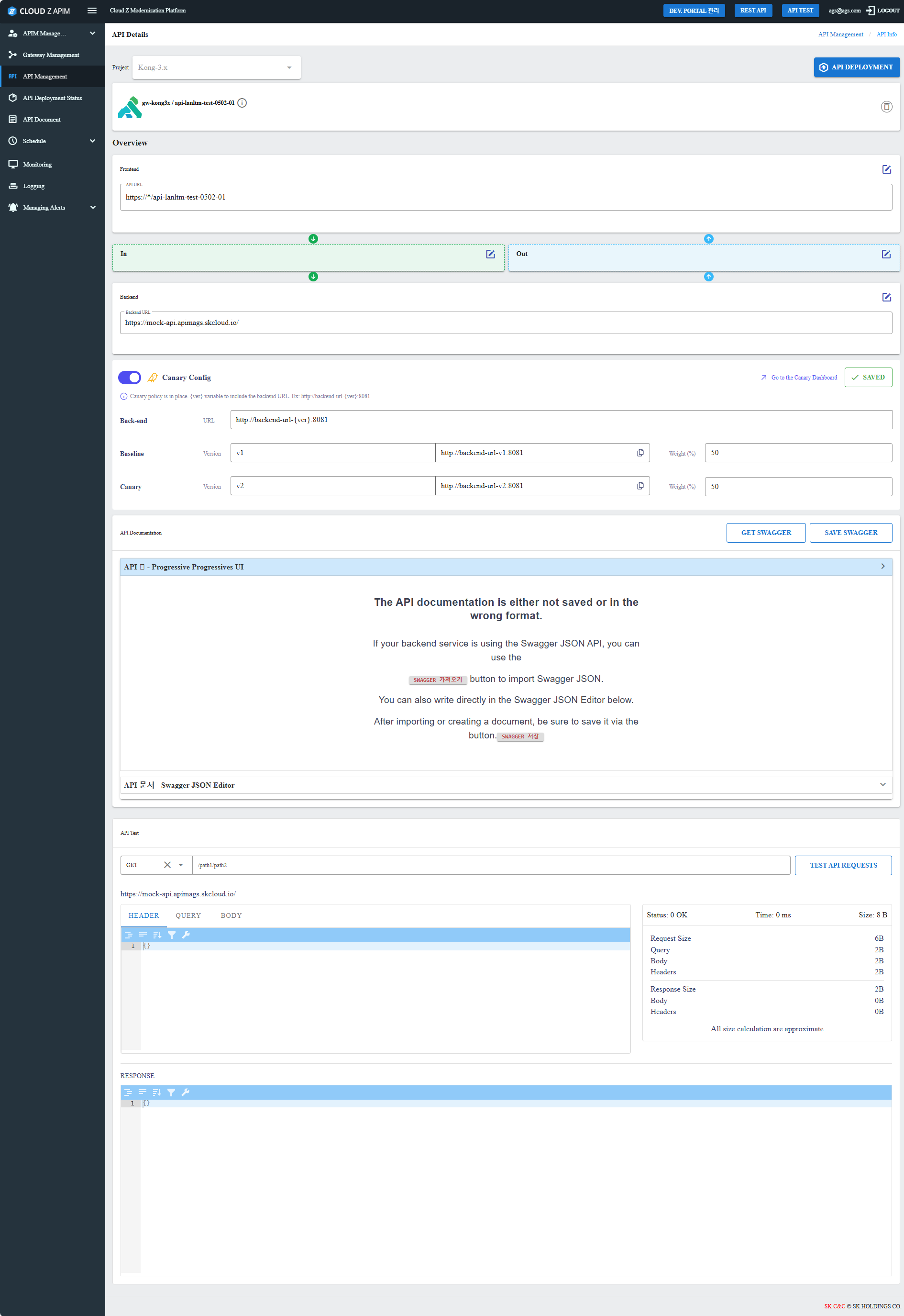Switch to the BODY tab
This screenshot has width=904, height=1316.
231,915
